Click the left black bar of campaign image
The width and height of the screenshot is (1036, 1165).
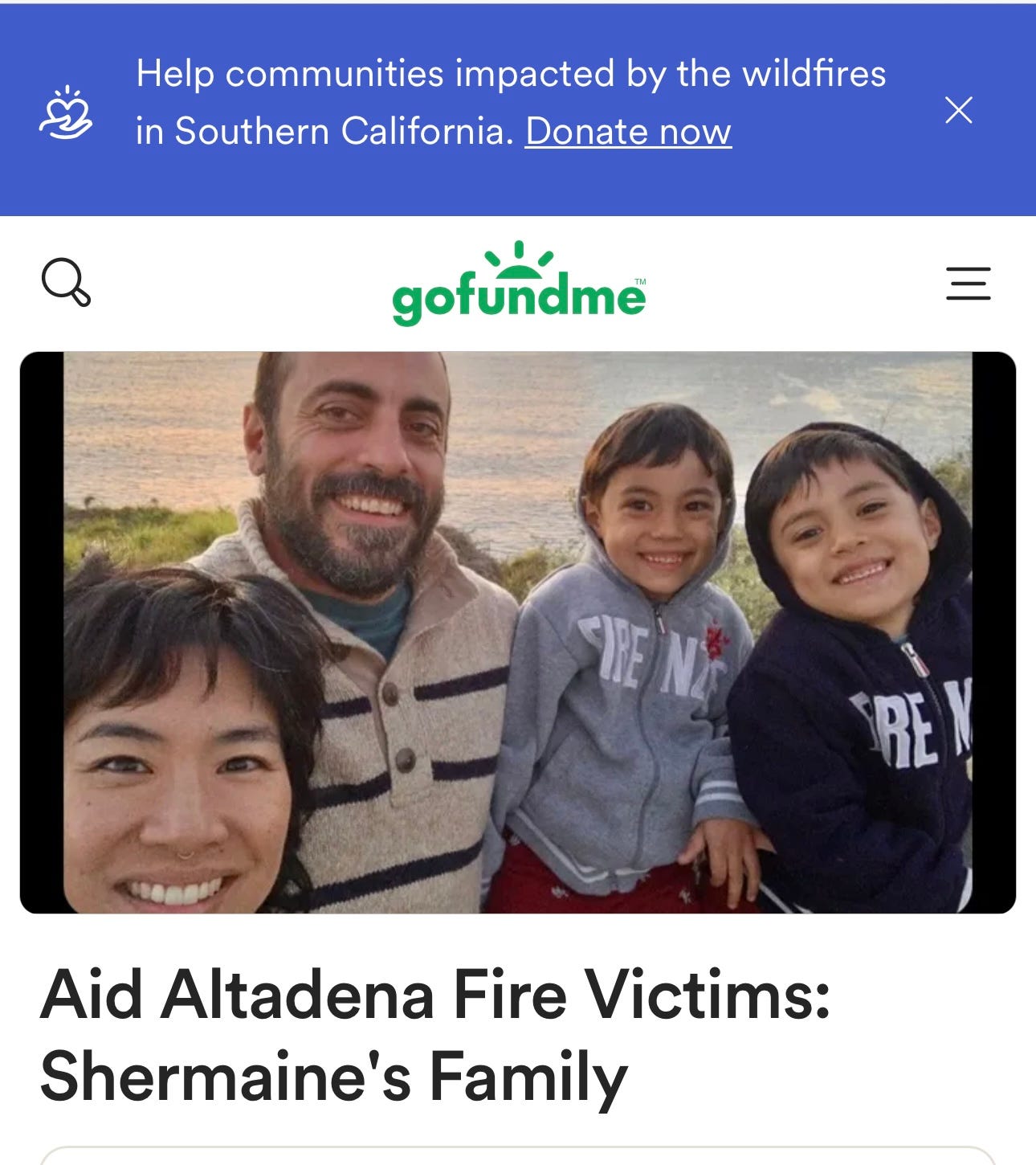point(42,632)
